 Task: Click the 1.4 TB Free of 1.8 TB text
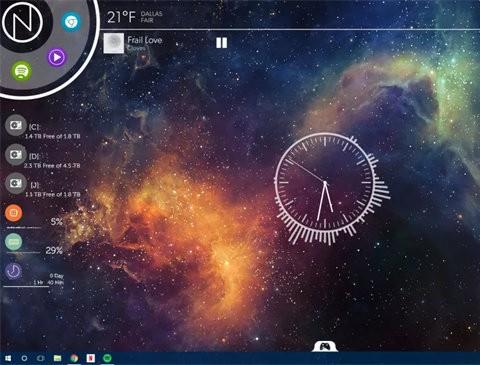tap(53, 136)
